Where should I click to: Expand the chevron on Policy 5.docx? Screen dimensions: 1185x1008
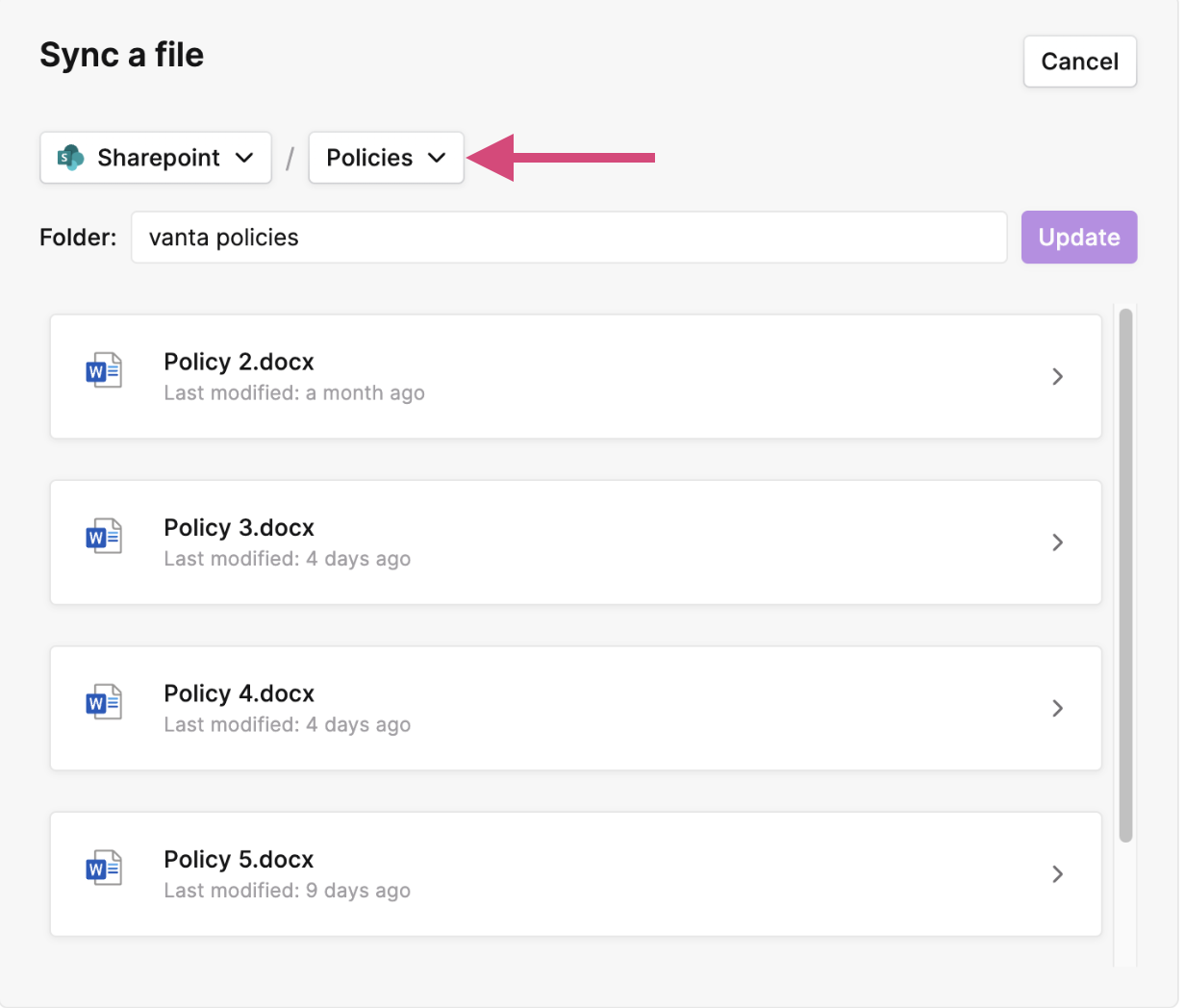[x=1057, y=874]
